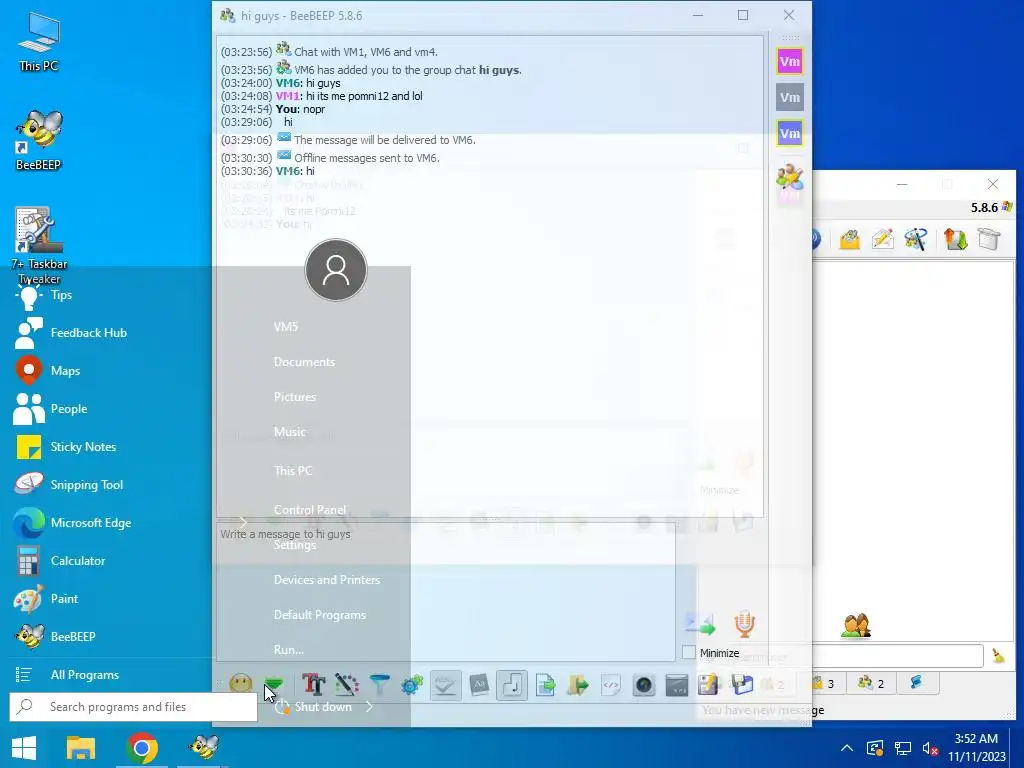1024x768 pixels.
Task: Switch to the group tab showing 2
Action: (x=871, y=683)
